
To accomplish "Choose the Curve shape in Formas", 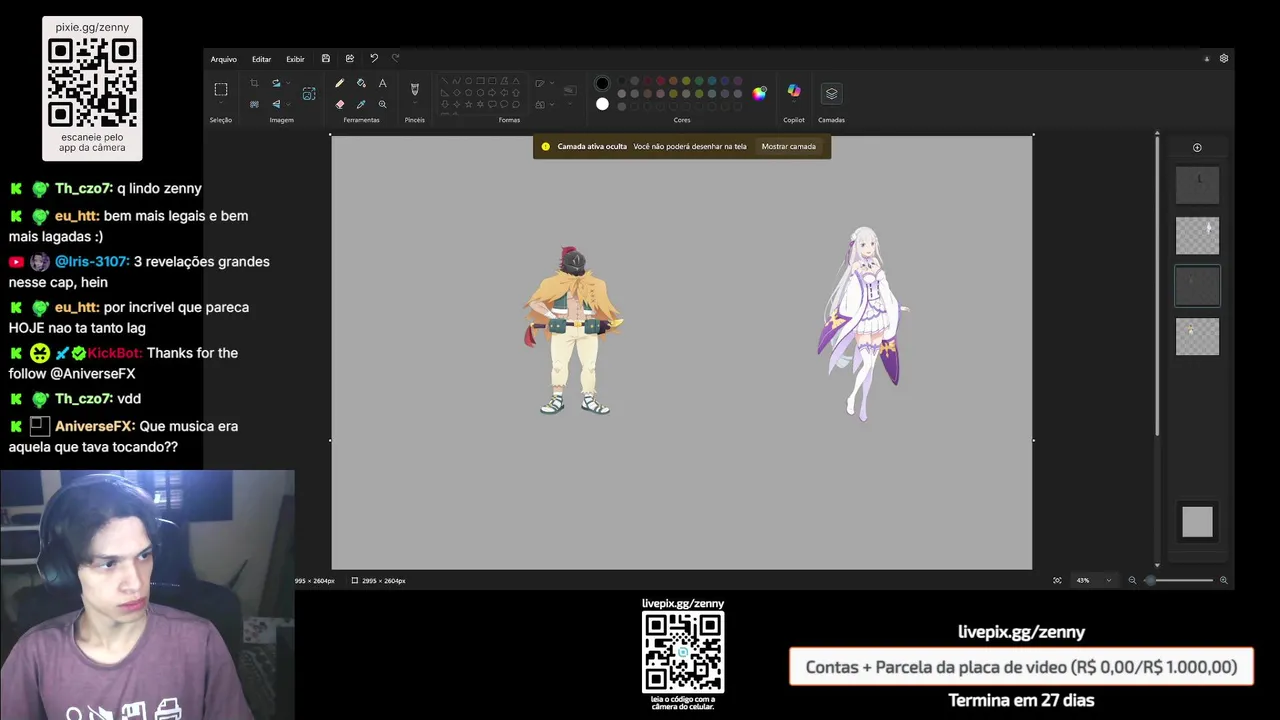I will tap(457, 81).
